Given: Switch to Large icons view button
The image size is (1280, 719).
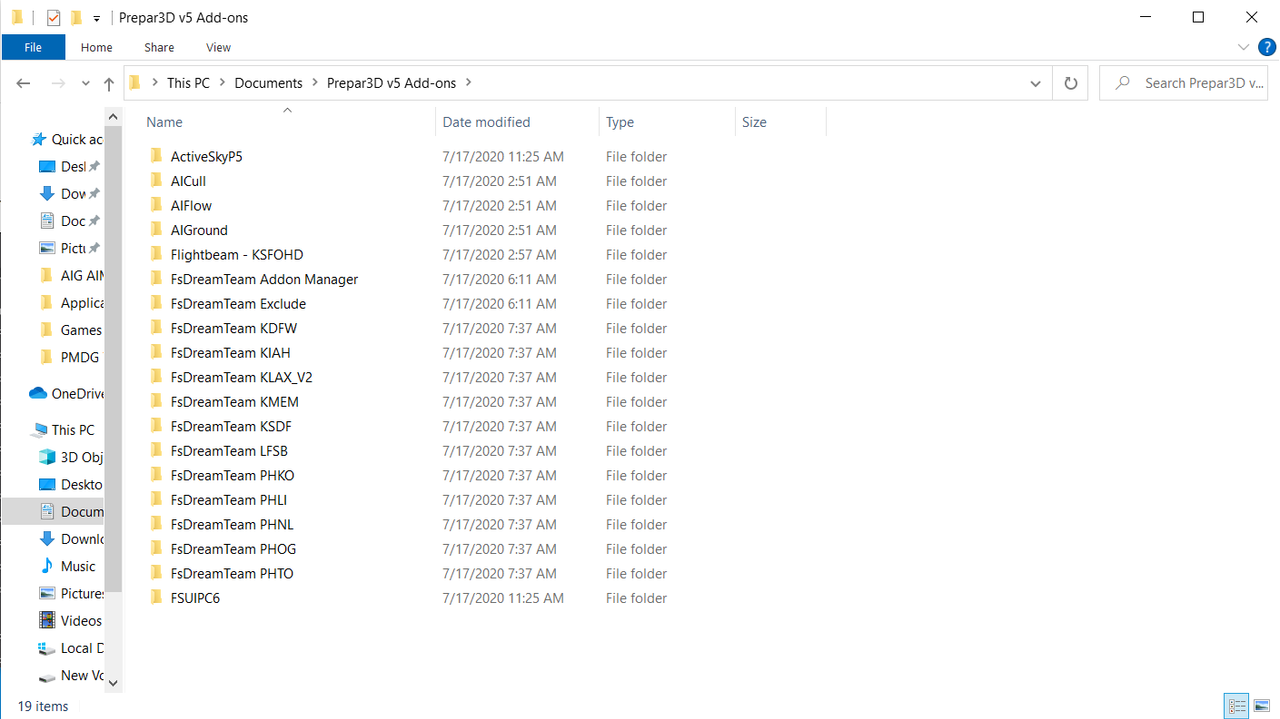Looking at the screenshot, I should [1262, 706].
